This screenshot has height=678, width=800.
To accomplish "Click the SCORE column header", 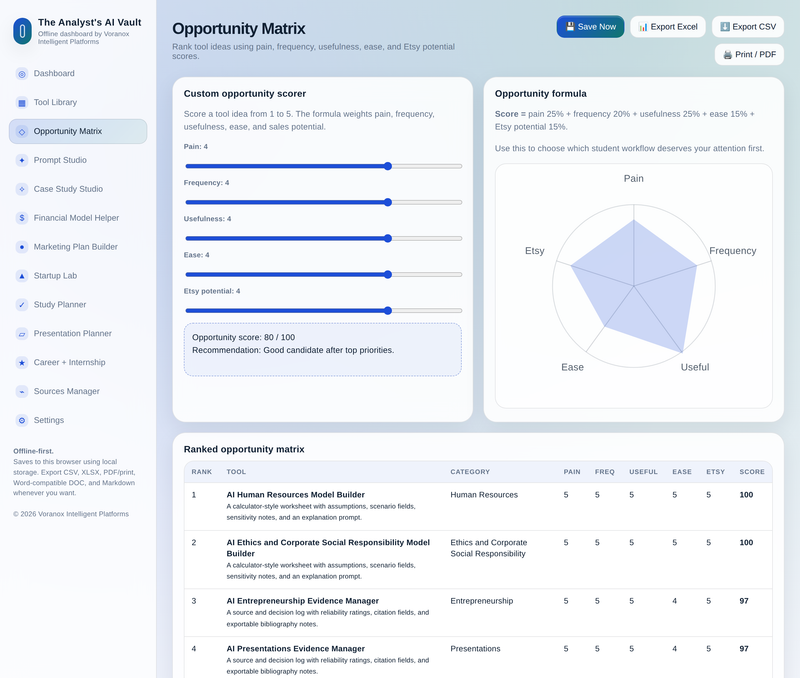I will click(752, 472).
